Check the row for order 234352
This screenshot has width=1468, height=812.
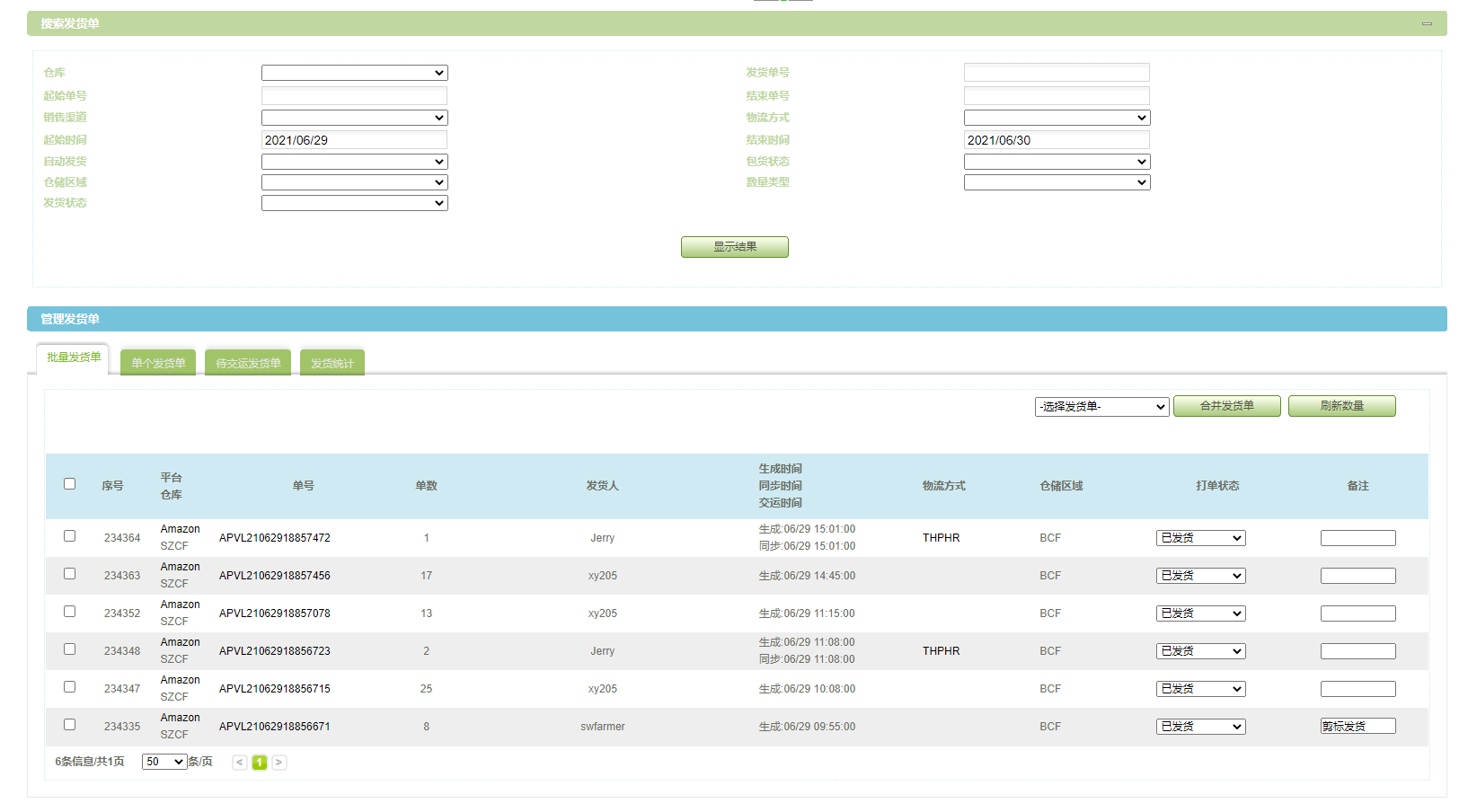(x=69, y=612)
